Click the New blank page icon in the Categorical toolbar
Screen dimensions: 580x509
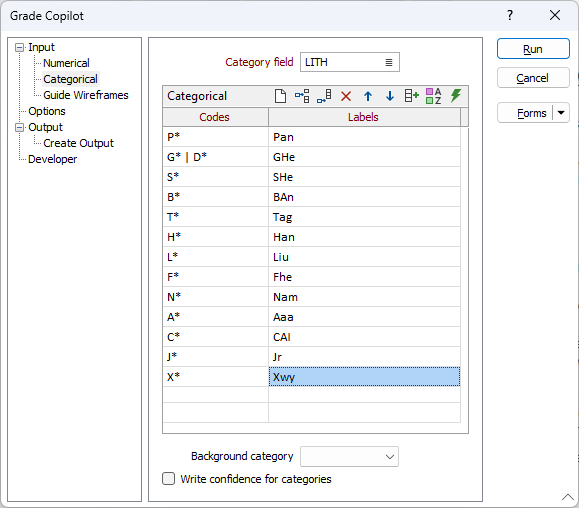tap(280, 96)
